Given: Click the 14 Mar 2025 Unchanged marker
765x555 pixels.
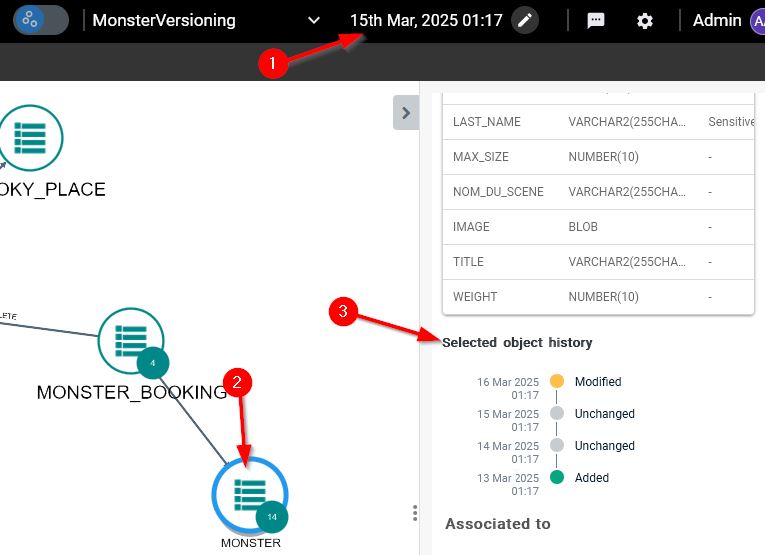Looking at the screenshot, I should (x=557, y=445).
